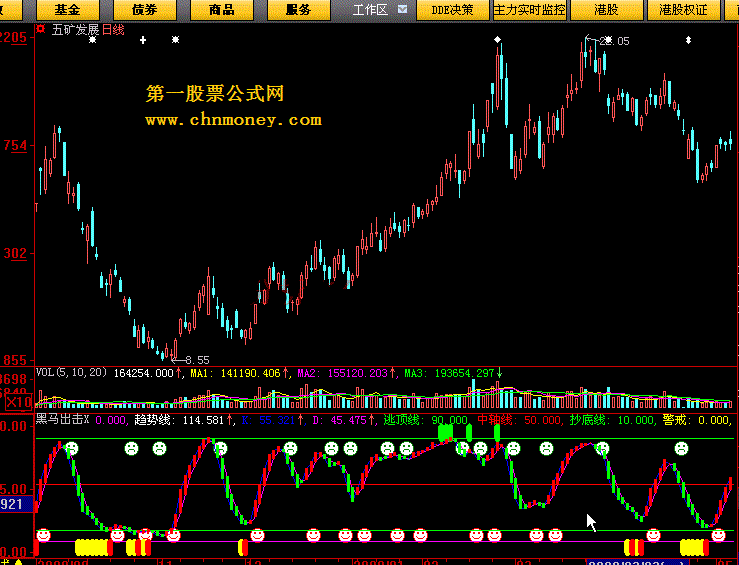The image size is (739, 565).
Task: Click the 302 price axis label
Action: click(x=15, y=254)
